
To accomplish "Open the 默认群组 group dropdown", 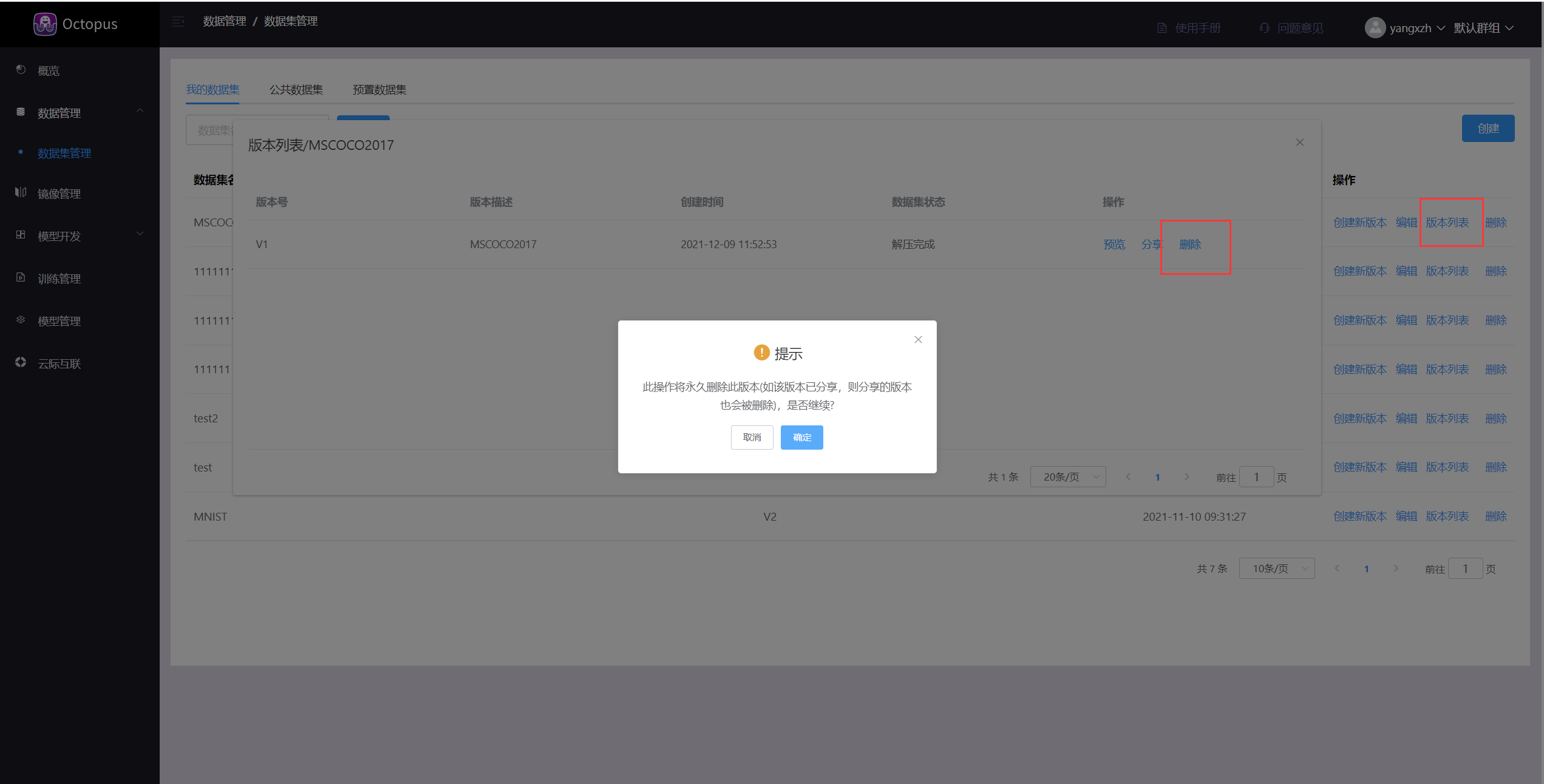I will [1483, 28].
